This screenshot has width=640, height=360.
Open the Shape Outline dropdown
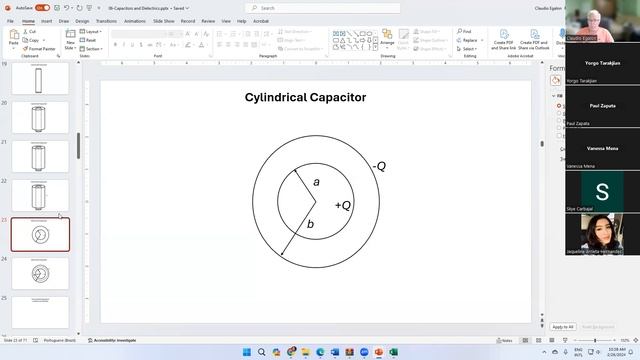[x=430, y=40]
